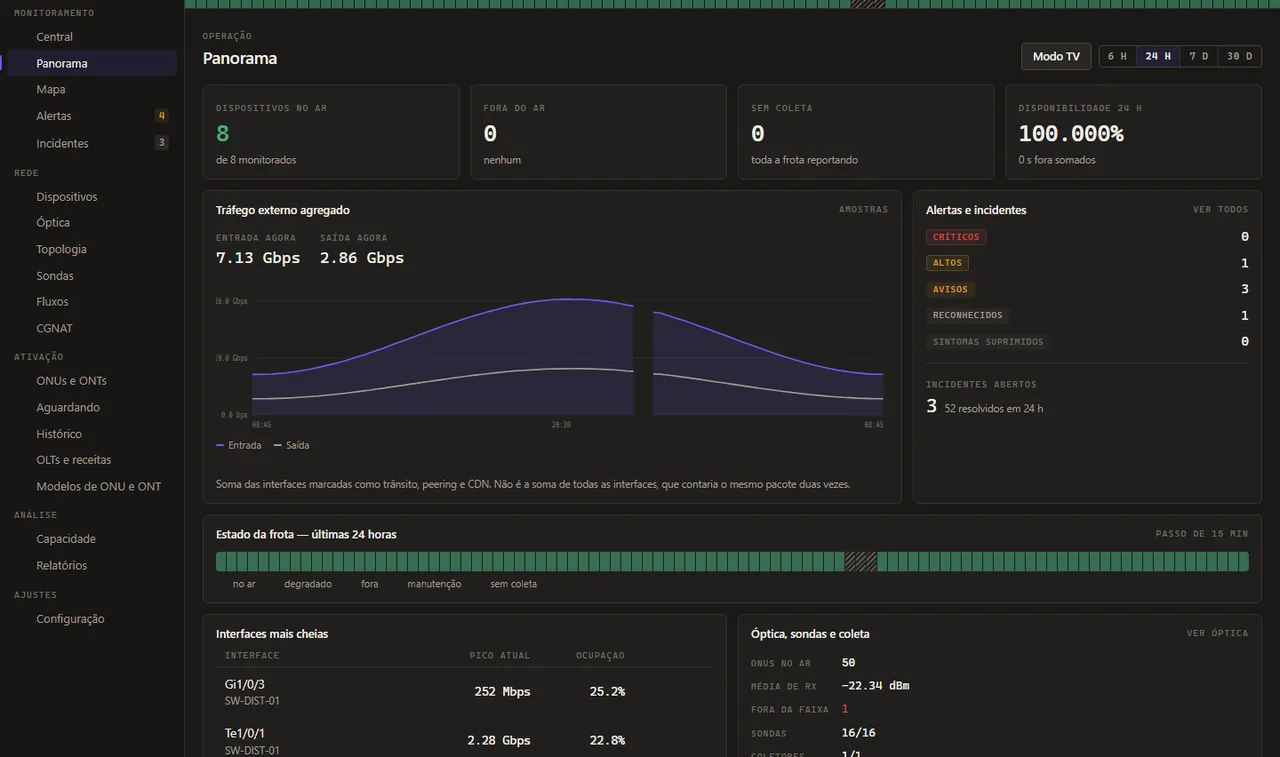Switch time range to 30 D
The image size is (1280, 757).
(1239, 56)
